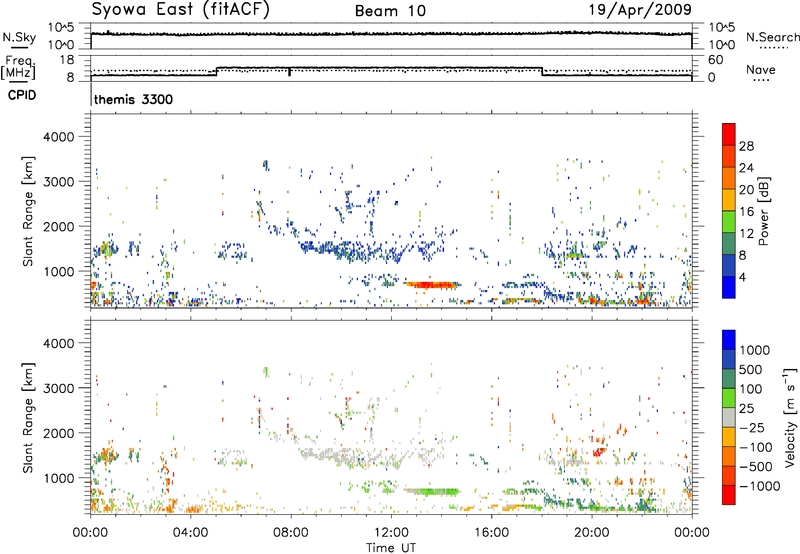Click the "16:00" time axis label
Viewport: 800px width, 554px height.
coord(491,533)
